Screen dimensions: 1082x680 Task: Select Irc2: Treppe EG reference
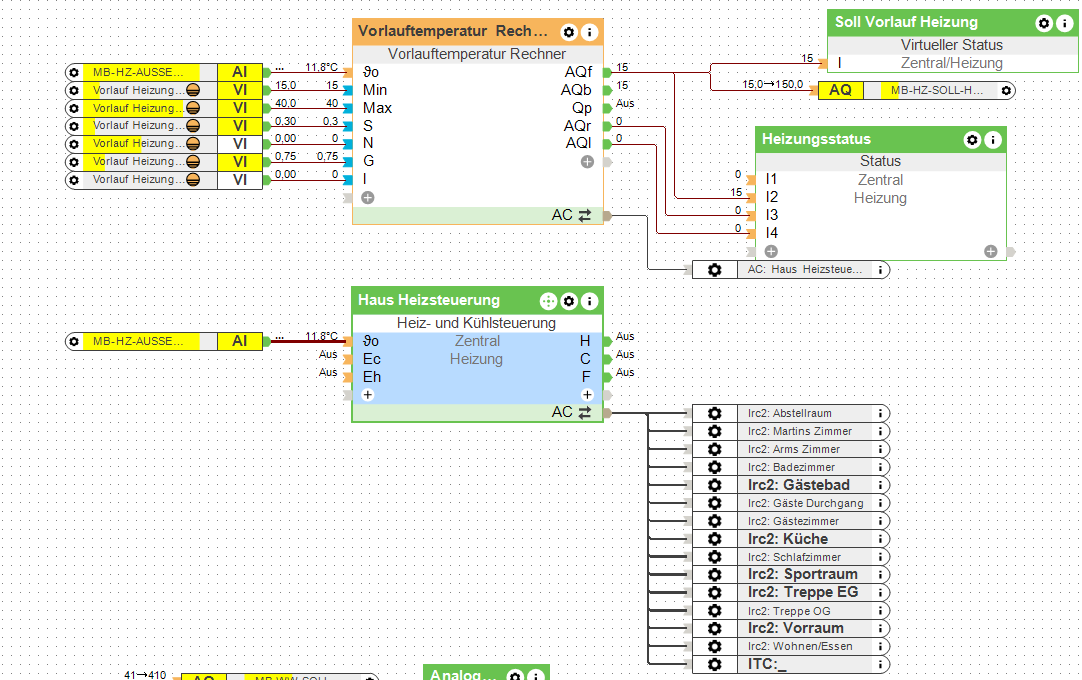coord(803,592)
